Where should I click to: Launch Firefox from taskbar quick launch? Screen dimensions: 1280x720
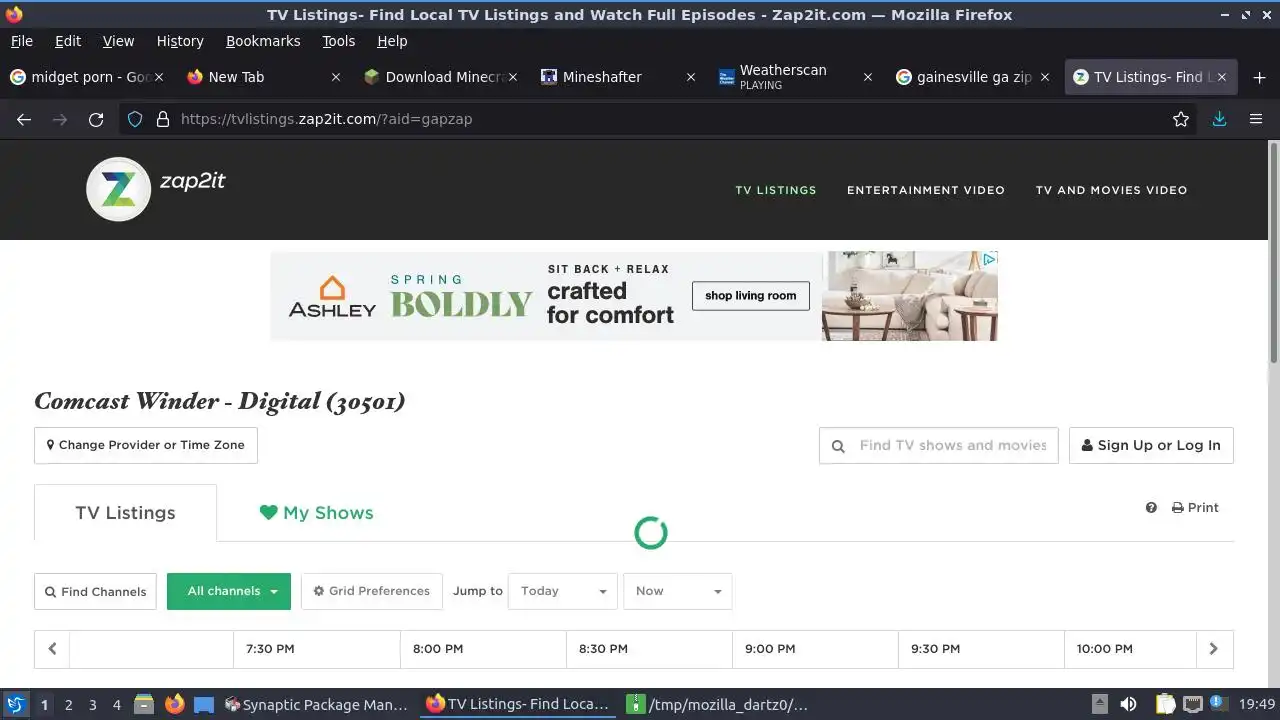[x=174, y=704]
